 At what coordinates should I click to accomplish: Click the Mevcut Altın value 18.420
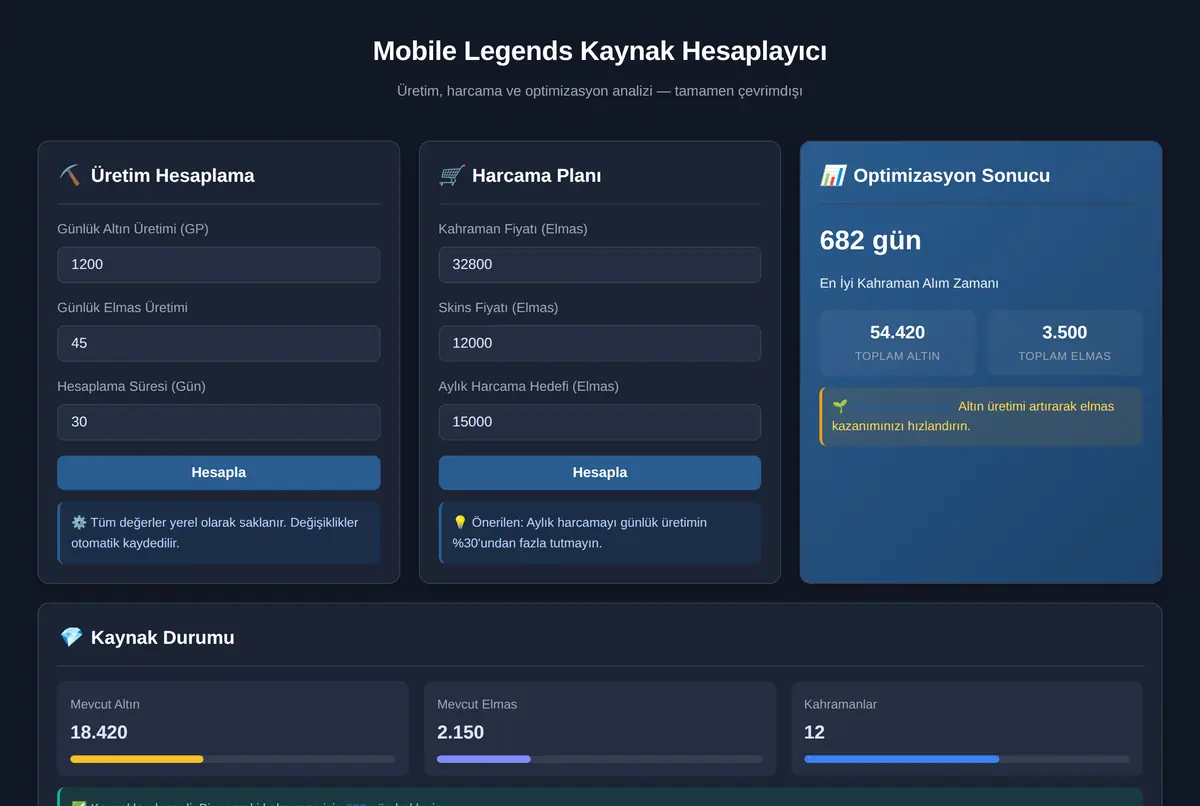pyautogui.click(x=99, y=732)
